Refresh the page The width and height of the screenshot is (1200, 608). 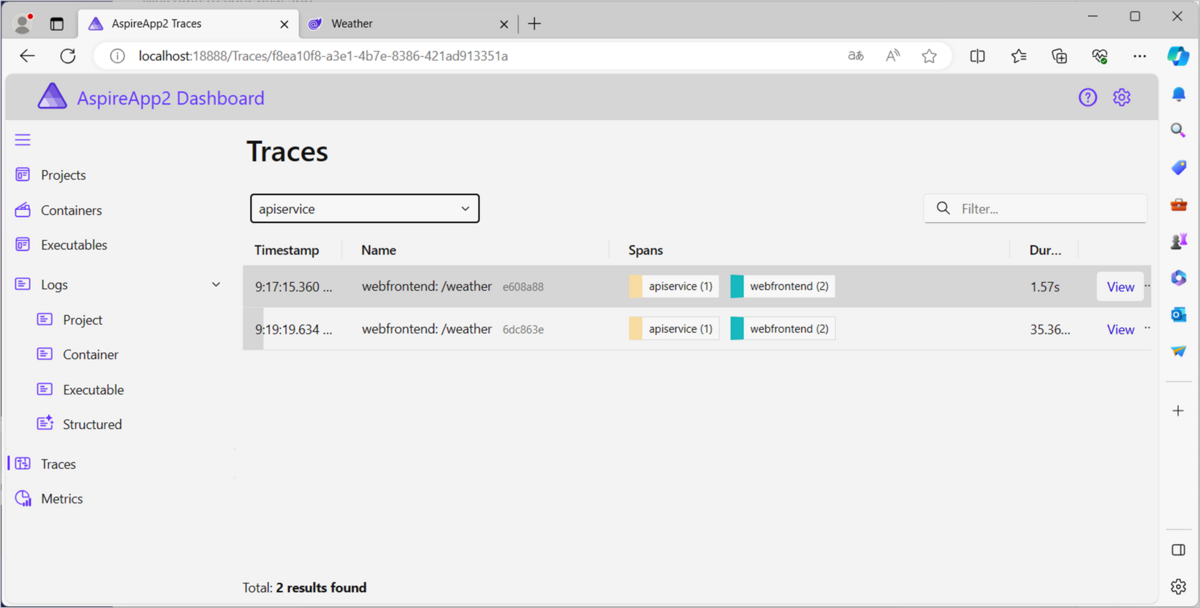68,56
